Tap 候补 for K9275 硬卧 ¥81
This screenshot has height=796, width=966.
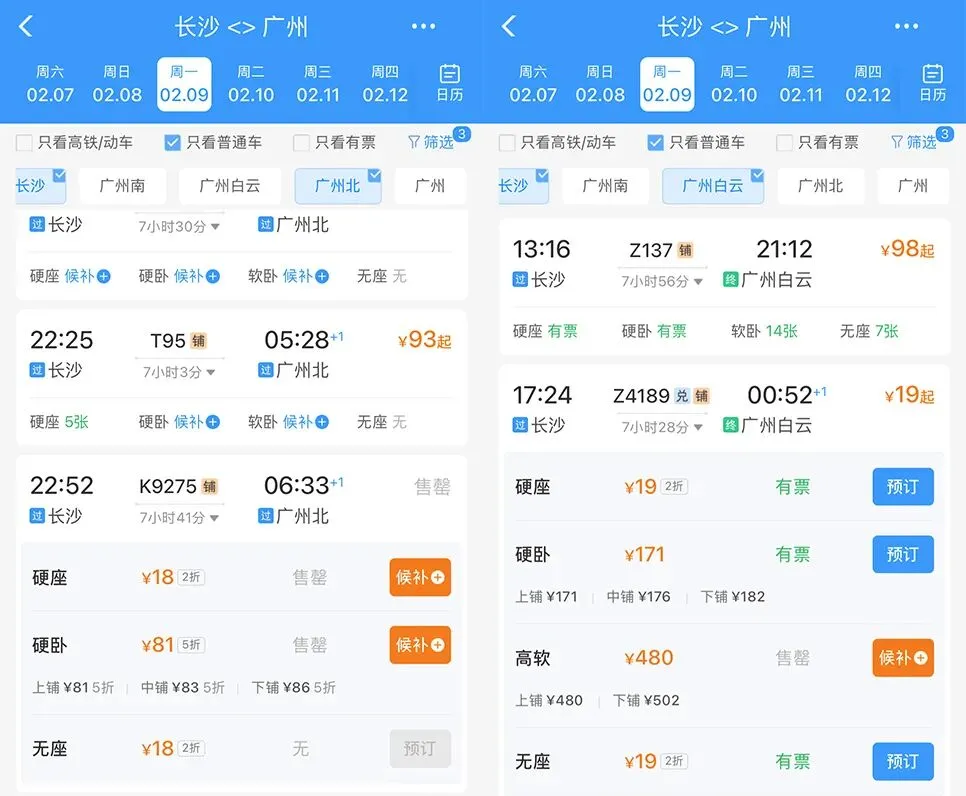coord(420,645)
